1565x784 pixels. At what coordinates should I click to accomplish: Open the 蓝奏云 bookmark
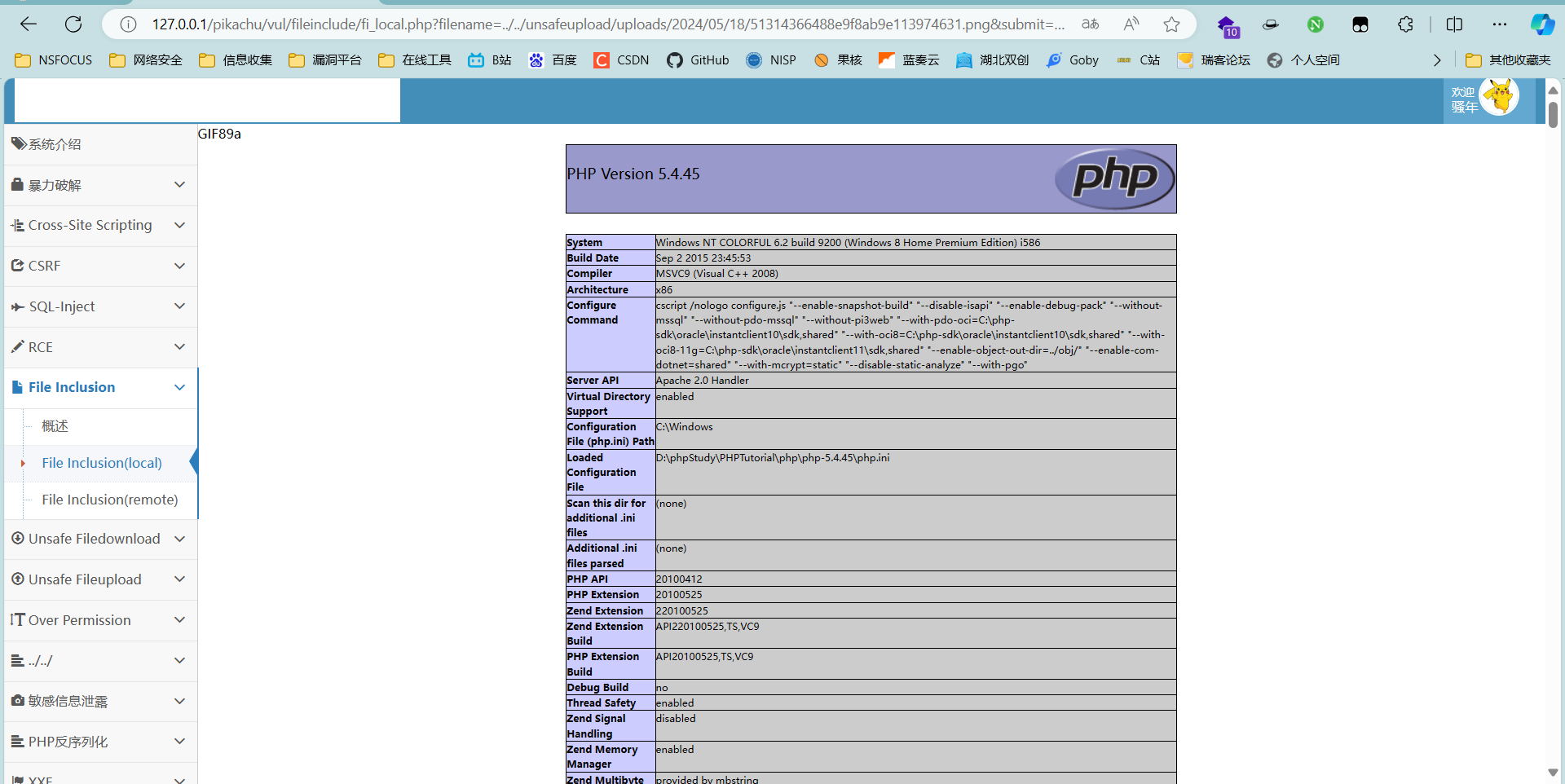[x=909, y=60]
